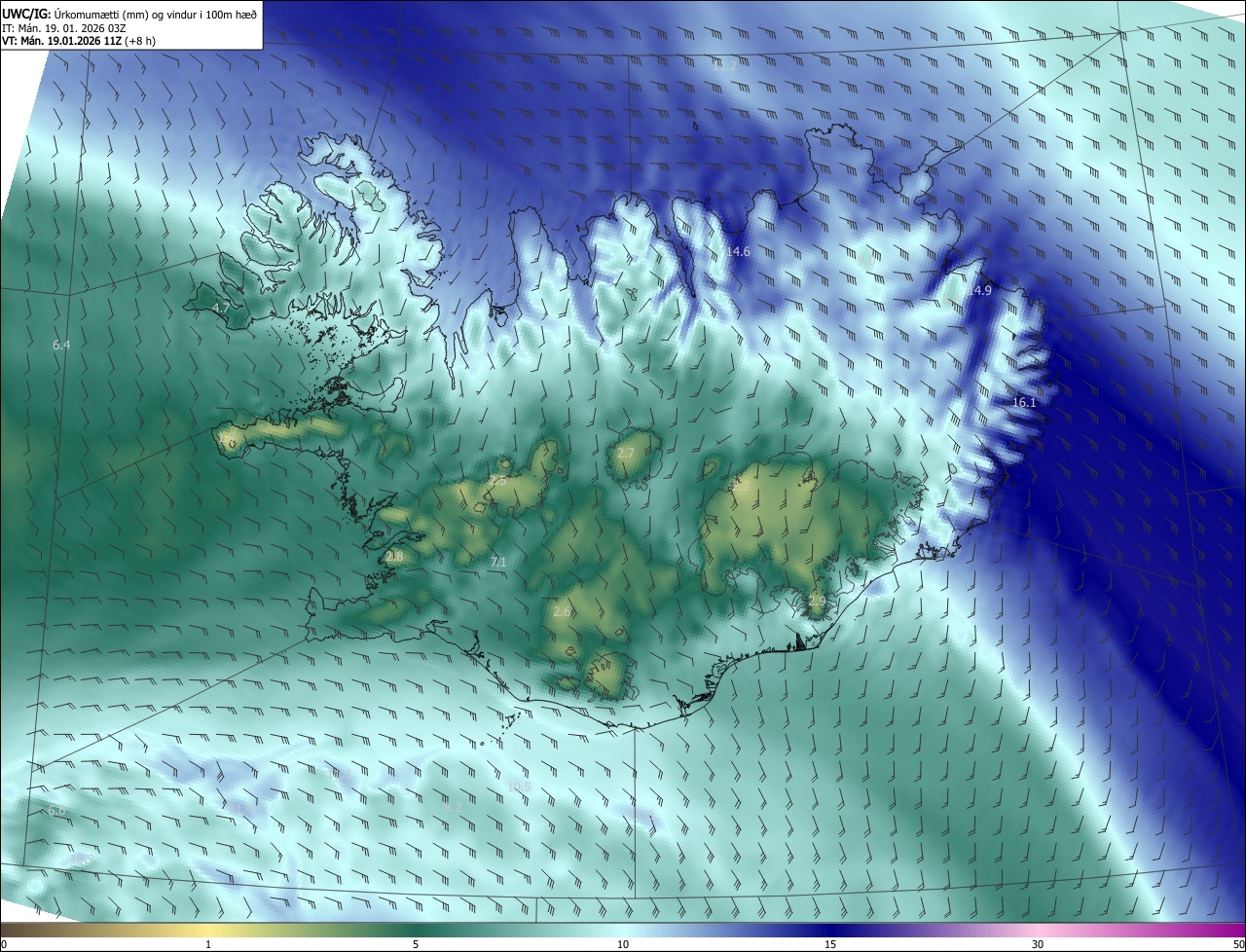Click the 1 tick on the color scale

(x=208, y=944)
